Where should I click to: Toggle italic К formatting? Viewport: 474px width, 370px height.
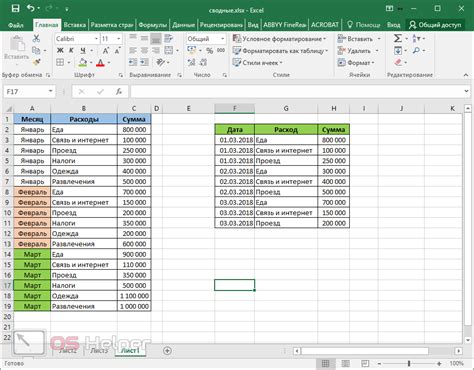pos(71,51)
